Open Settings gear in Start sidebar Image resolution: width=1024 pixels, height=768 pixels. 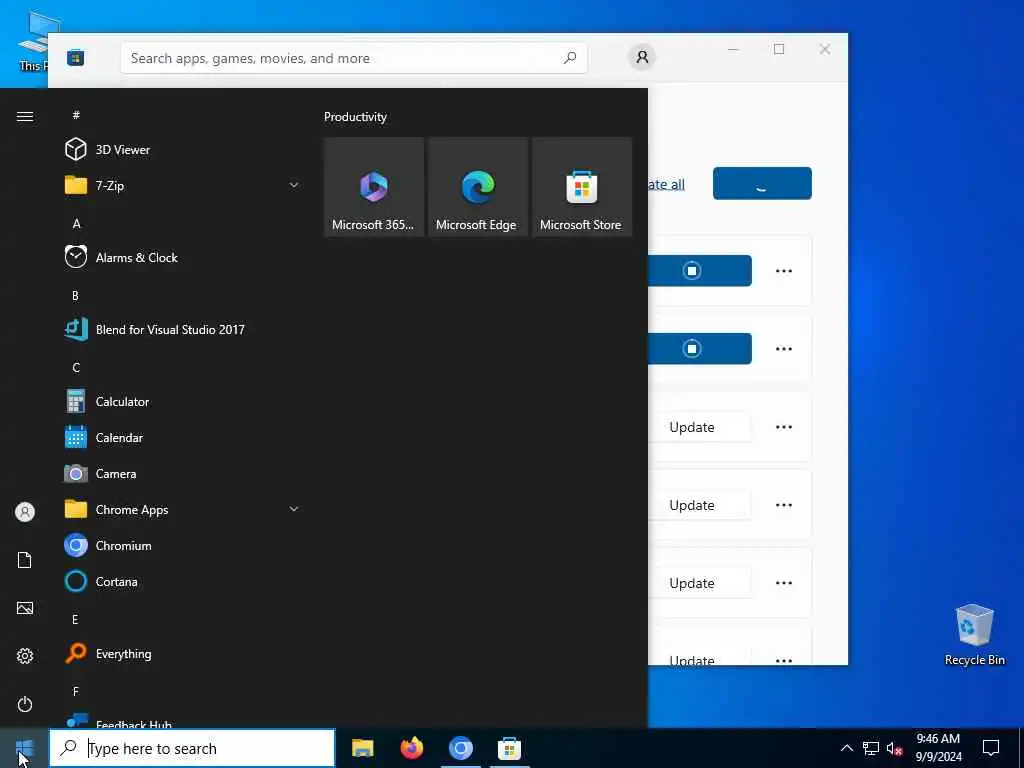coord(25,656)
